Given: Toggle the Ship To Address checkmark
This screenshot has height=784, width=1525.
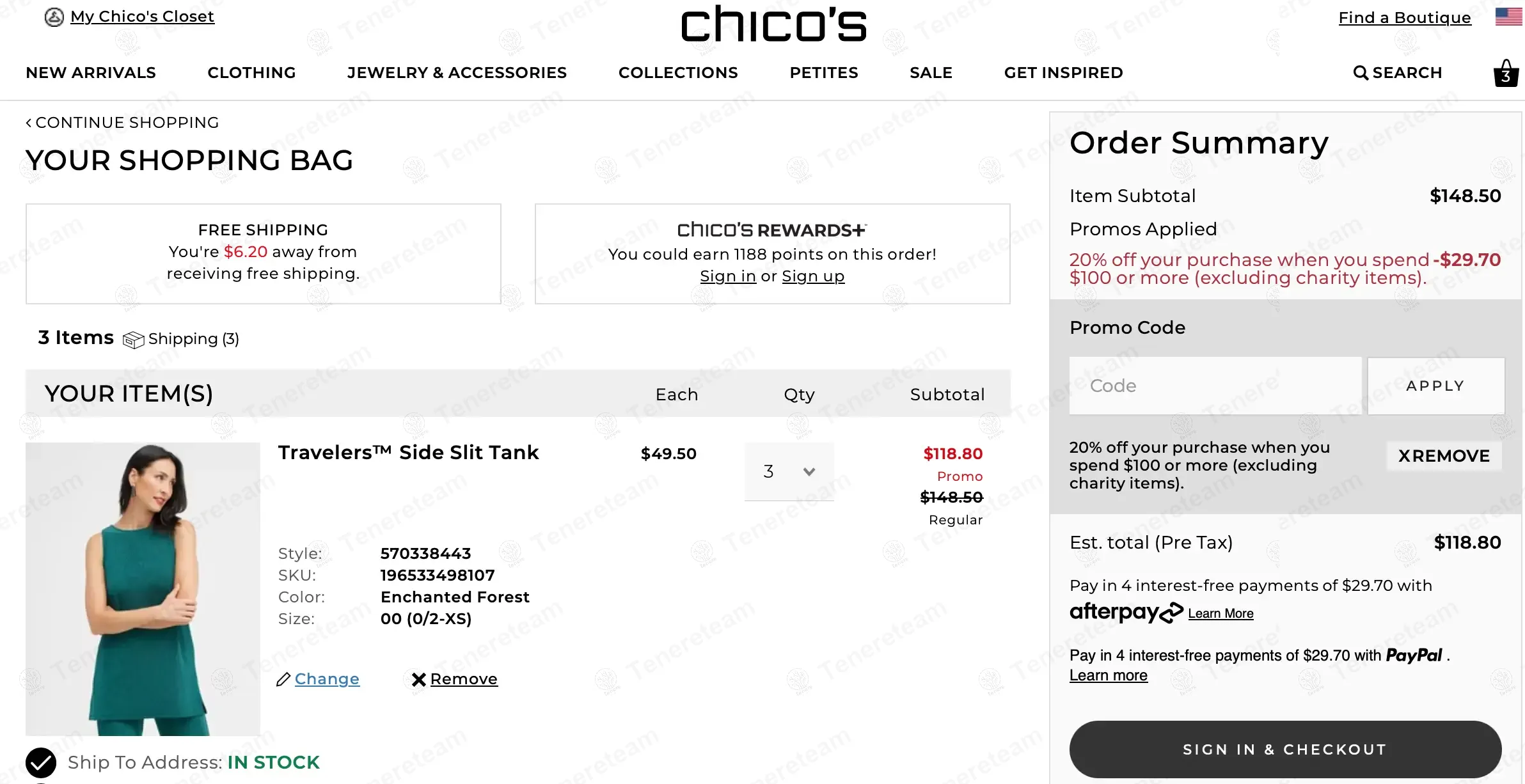Looking at the screenshot, I should tap(41, 762).
